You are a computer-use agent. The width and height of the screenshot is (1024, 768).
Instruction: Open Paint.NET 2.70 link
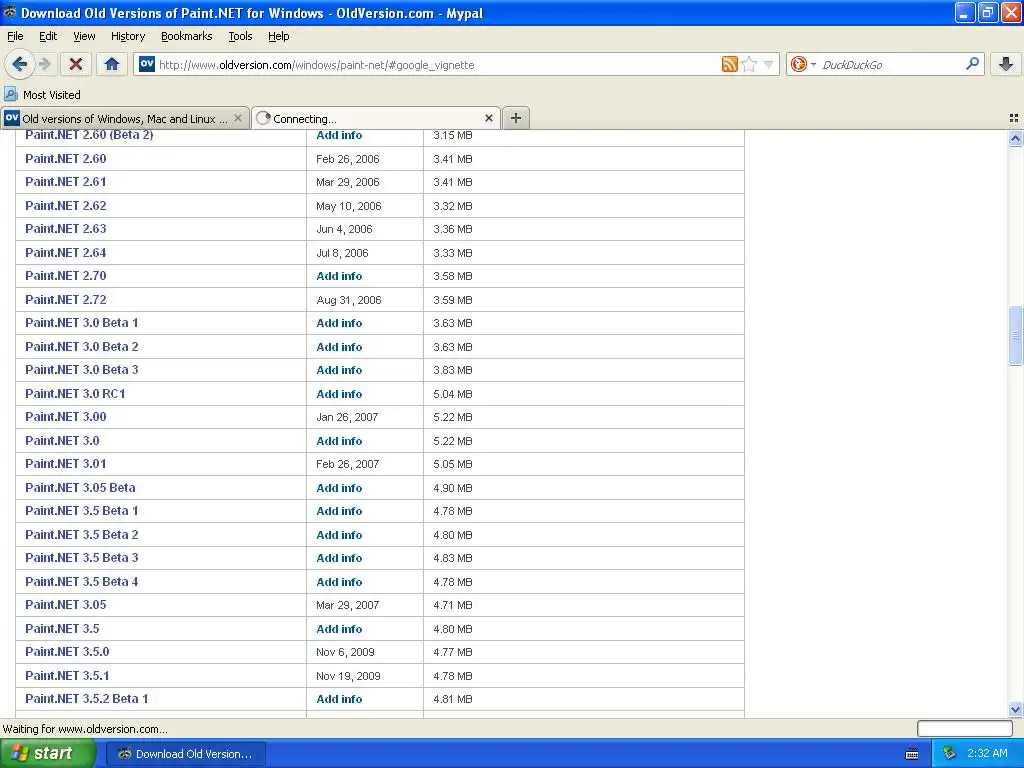(x=66, y=276)
